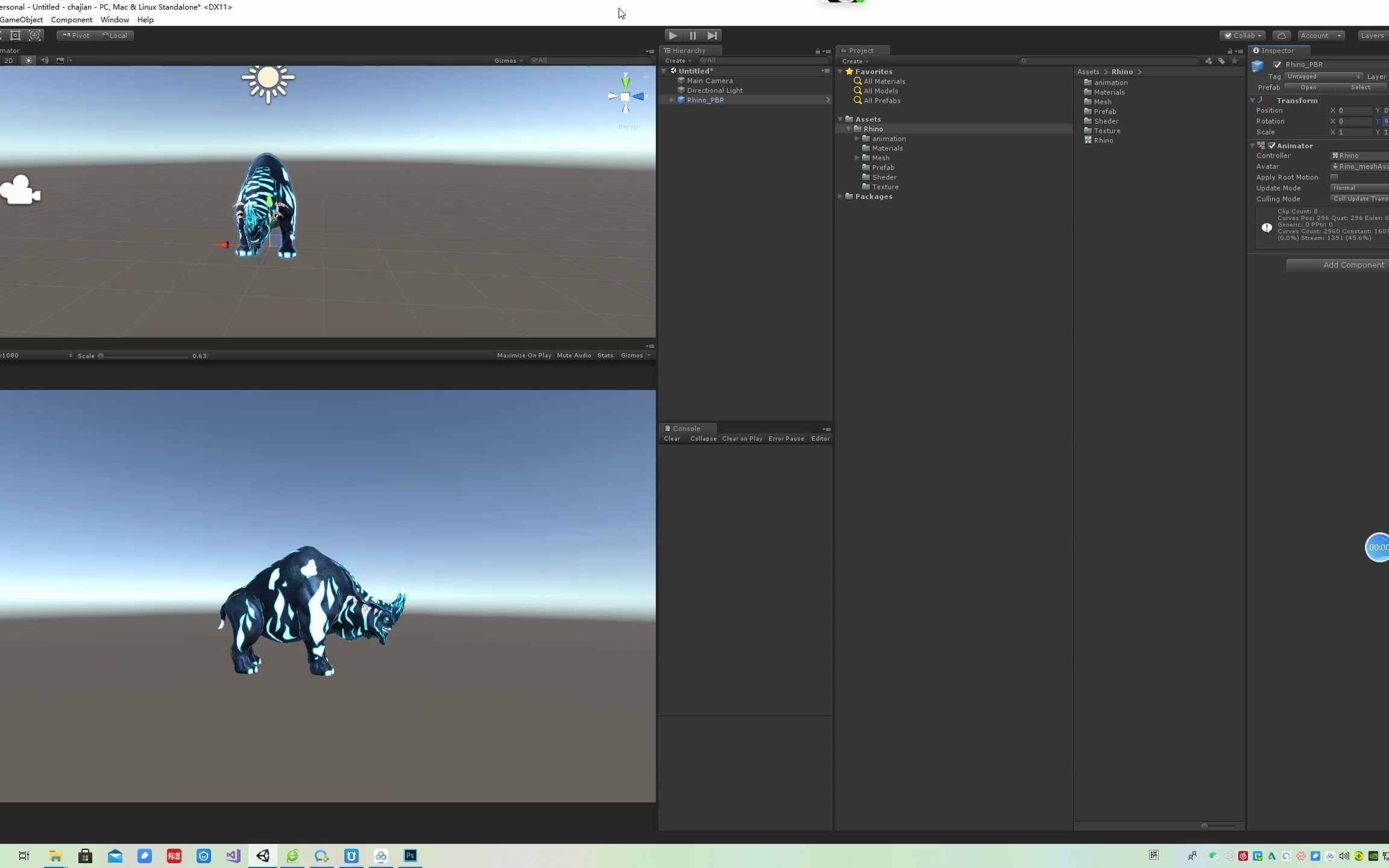Open the Window menu
Screen dimensions: 1389x868
115,19
